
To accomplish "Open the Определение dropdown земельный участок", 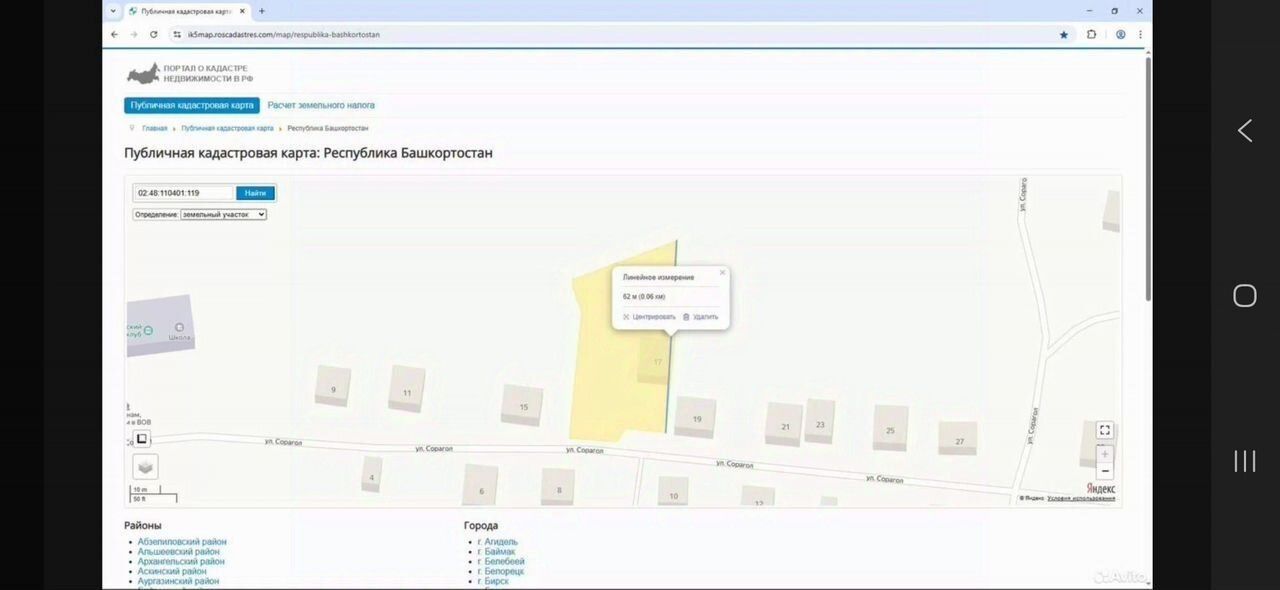I will click(223, 214).
